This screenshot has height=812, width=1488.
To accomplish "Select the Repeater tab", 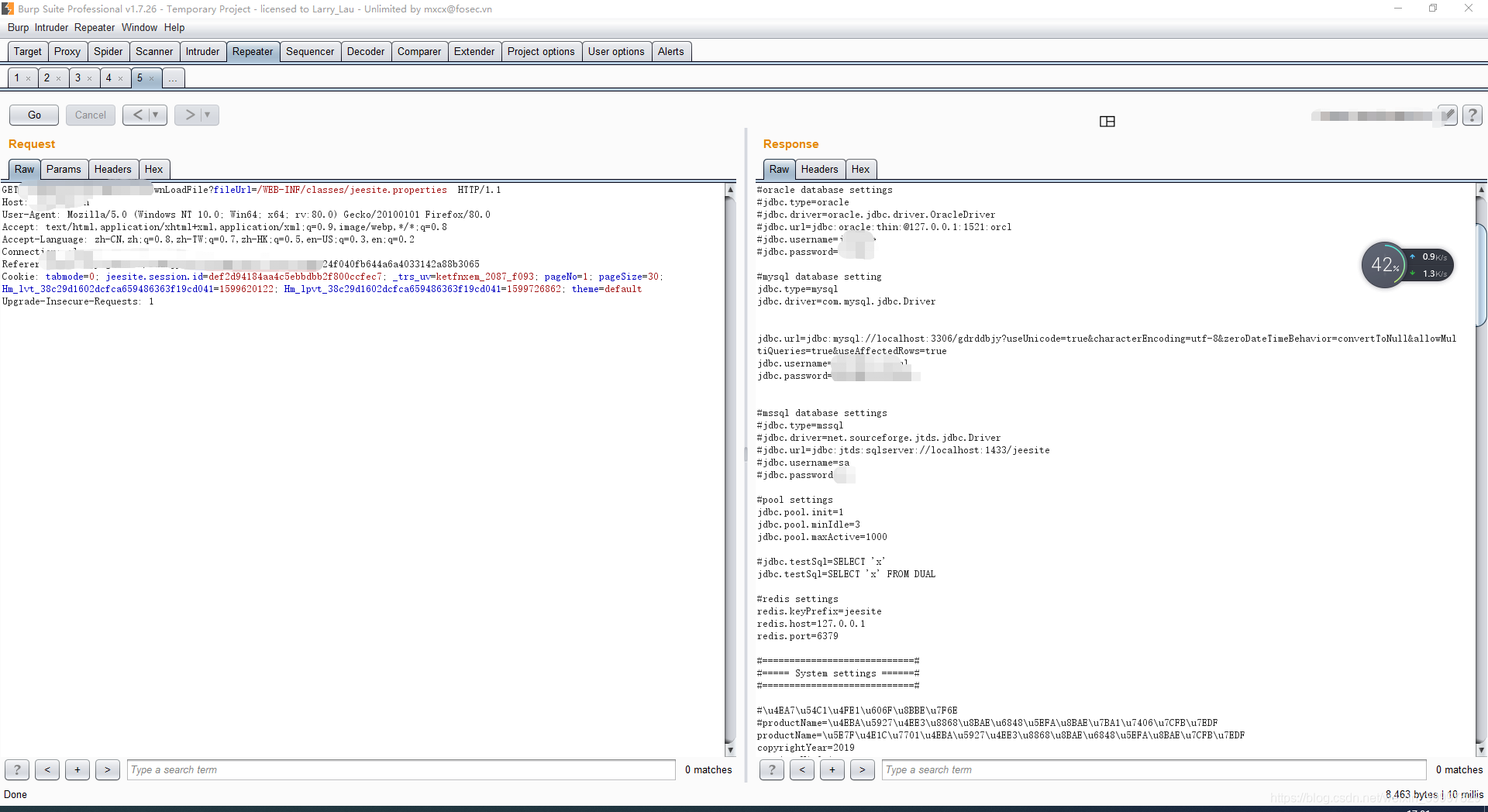I will [x=253, y=52].
